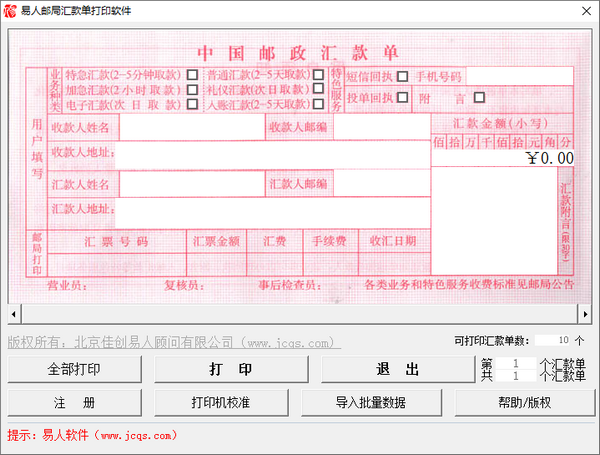Image resolution: width=600 pixels, height=455 pixels.
Task: Close the 易人邮局汇款单打印软件 window
Action: [x=586, y=11]
